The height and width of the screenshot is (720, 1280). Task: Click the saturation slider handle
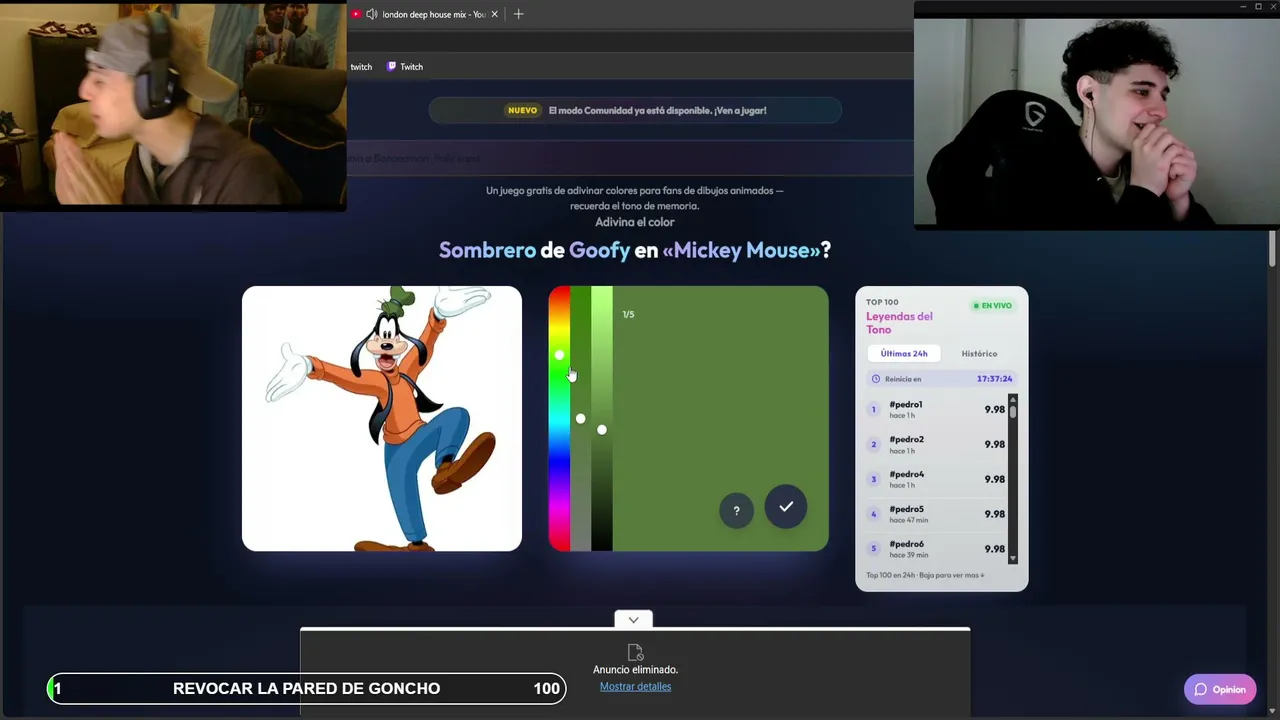[x=580, y=418]
